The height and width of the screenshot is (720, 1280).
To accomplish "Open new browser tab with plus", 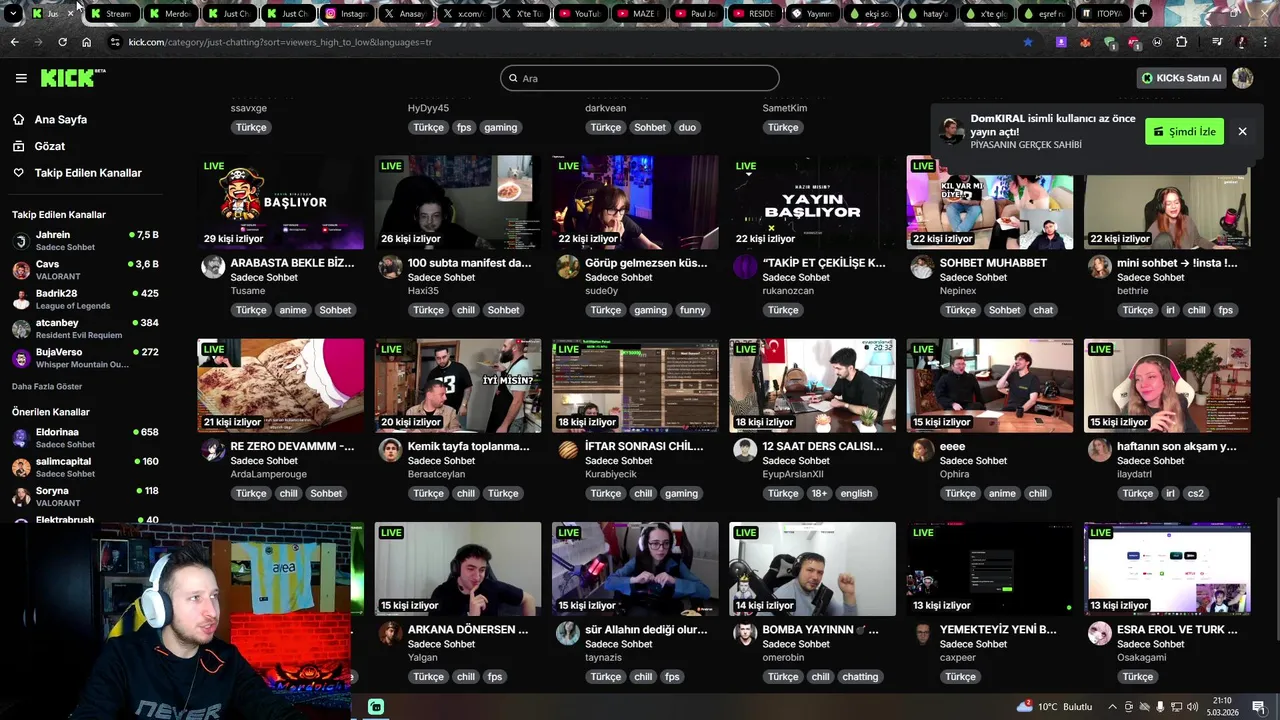I will pyautogui.click(x=1143, y=14).
